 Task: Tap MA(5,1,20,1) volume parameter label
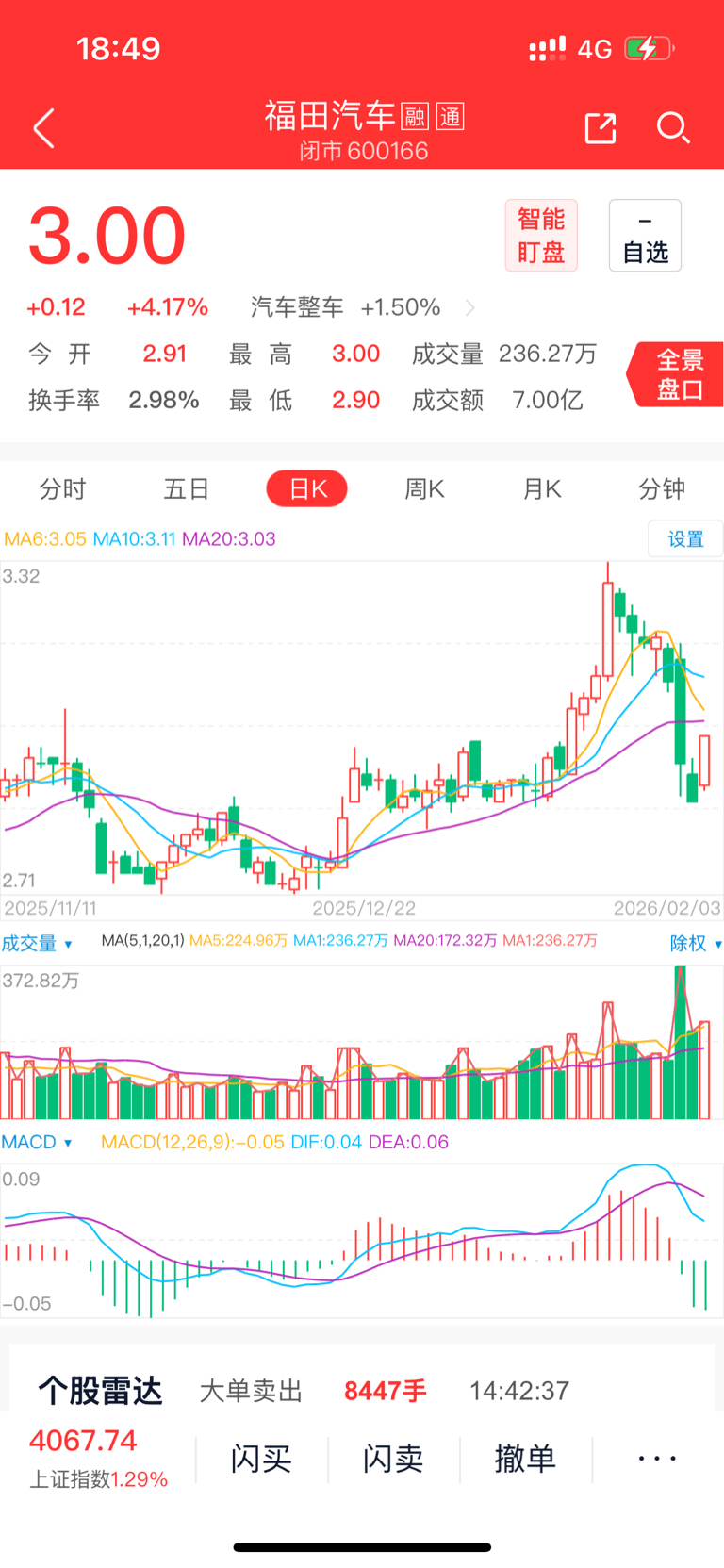point(142,941)
